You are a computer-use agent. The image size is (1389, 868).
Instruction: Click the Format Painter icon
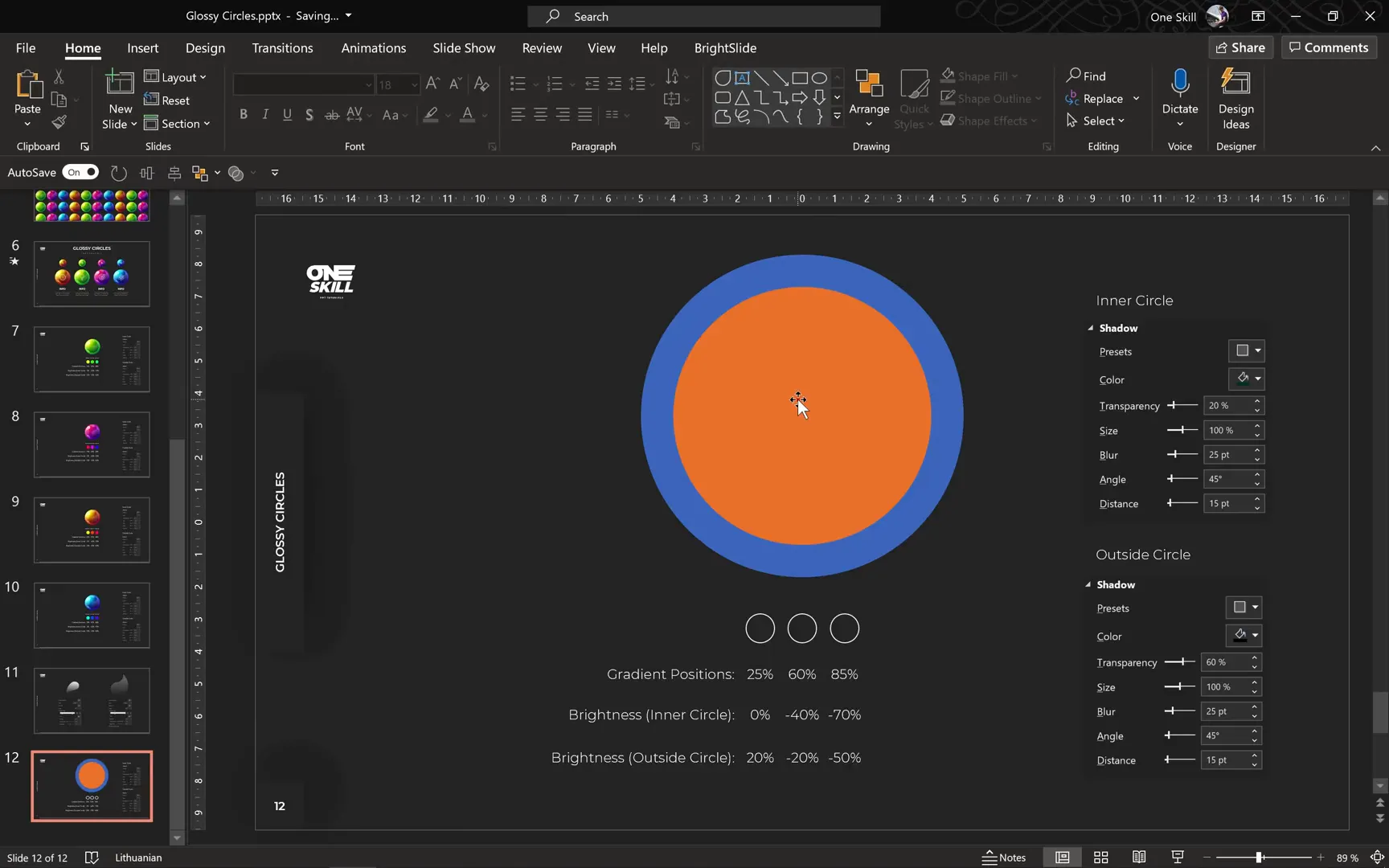pos(59,122)
